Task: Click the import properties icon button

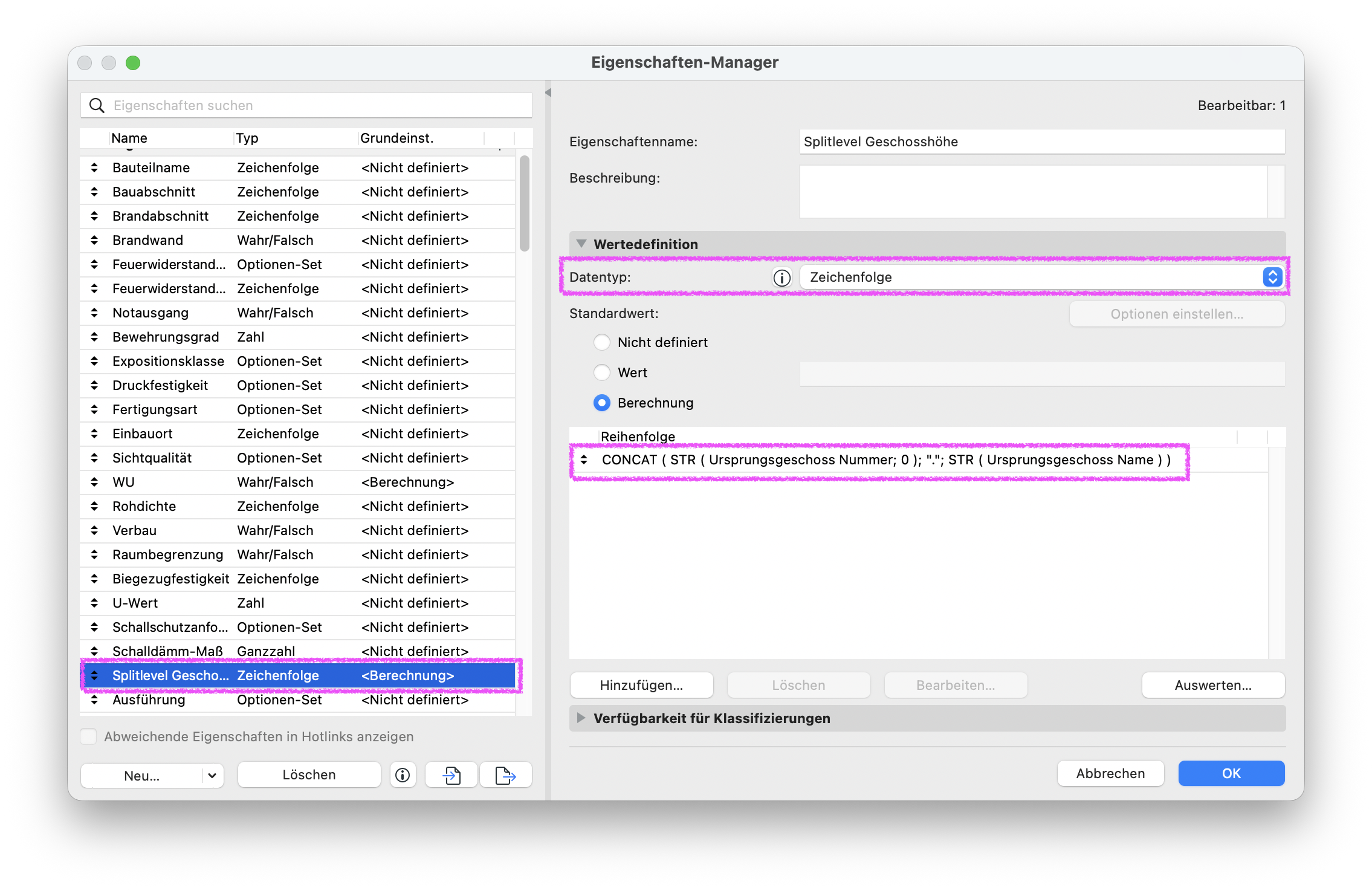Action: point(451,775)
